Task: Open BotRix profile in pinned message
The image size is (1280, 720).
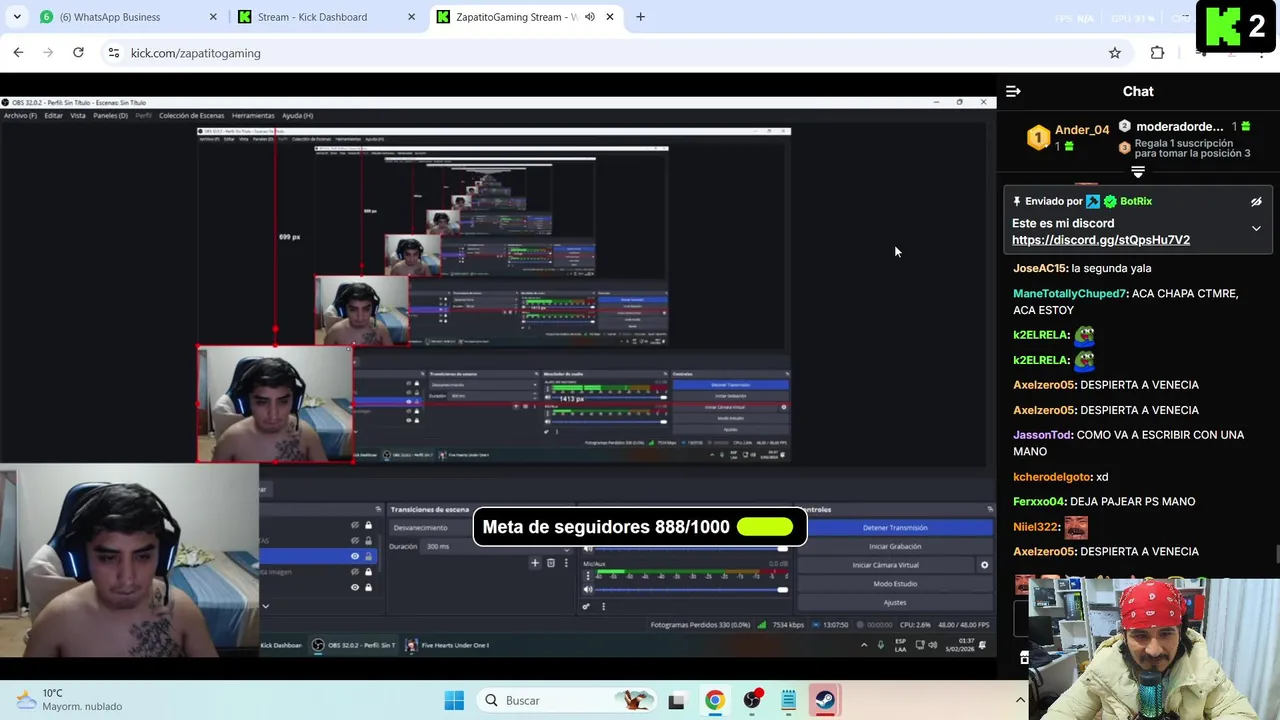Action: click(x=1136, y=201)
